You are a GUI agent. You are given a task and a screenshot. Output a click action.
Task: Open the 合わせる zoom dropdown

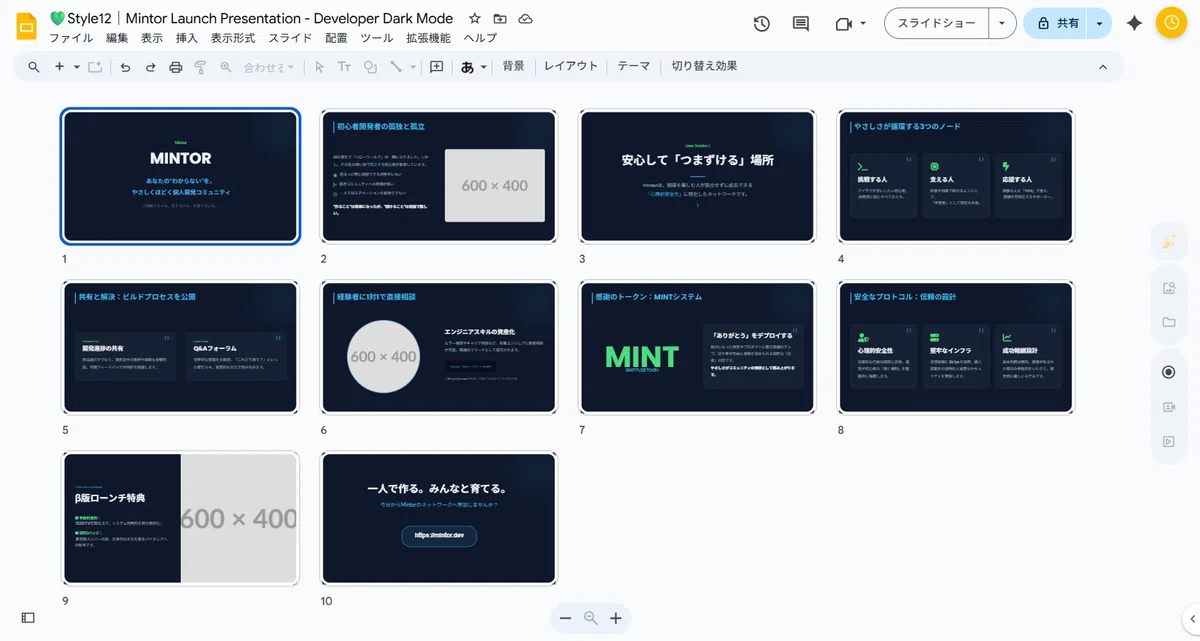click(x=270, y=67)
